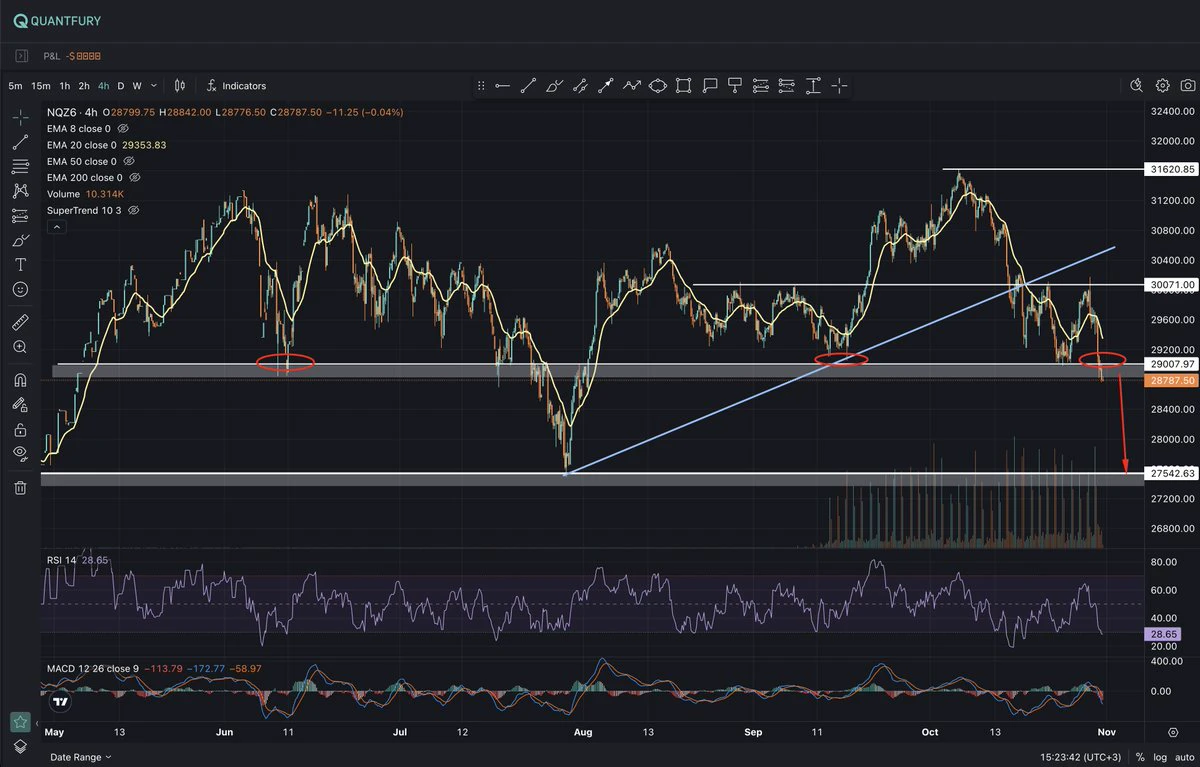
Task: Open the Date Range dropdown
Action: 81,757
